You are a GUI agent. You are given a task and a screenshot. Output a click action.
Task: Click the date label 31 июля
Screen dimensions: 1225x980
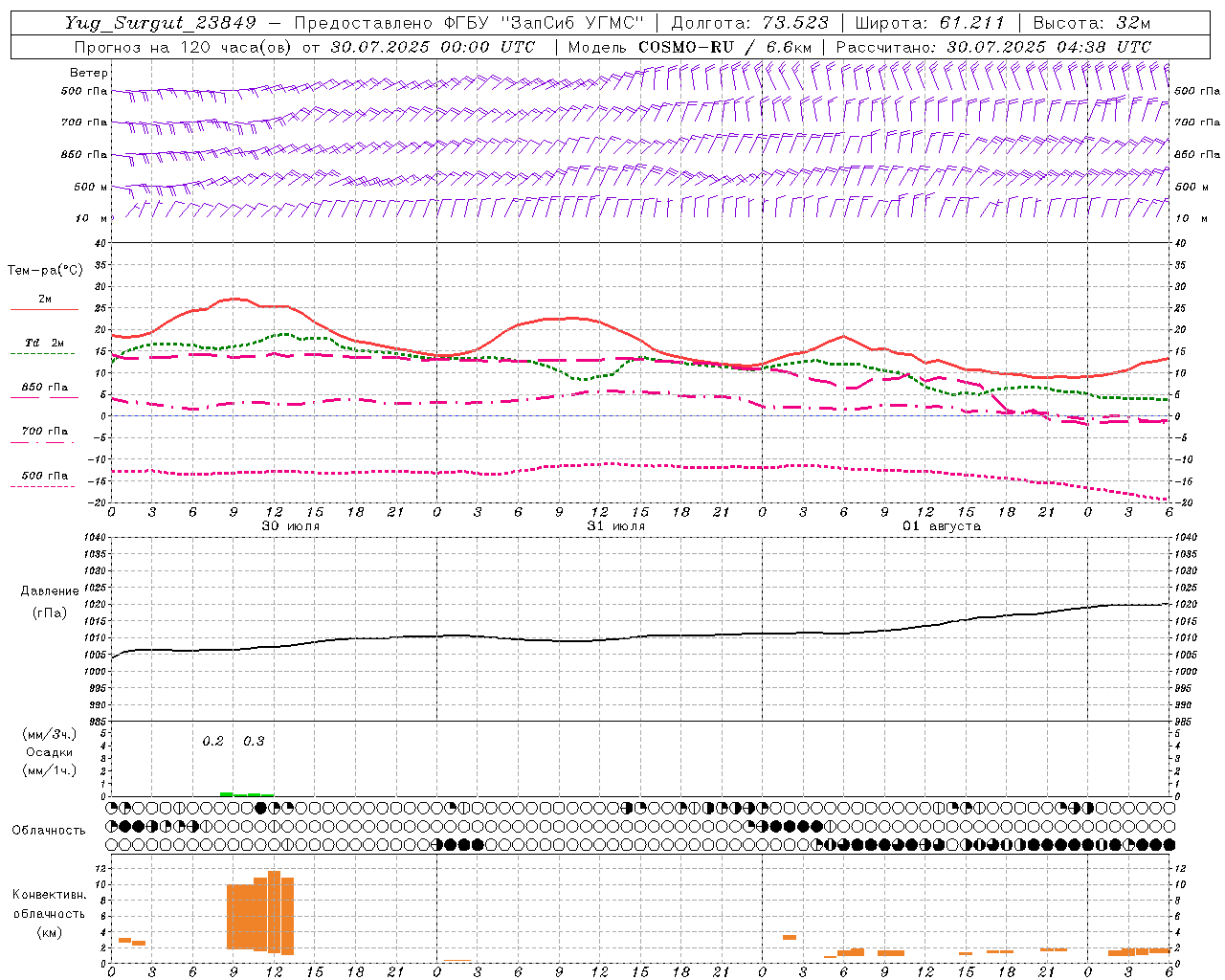616,526
